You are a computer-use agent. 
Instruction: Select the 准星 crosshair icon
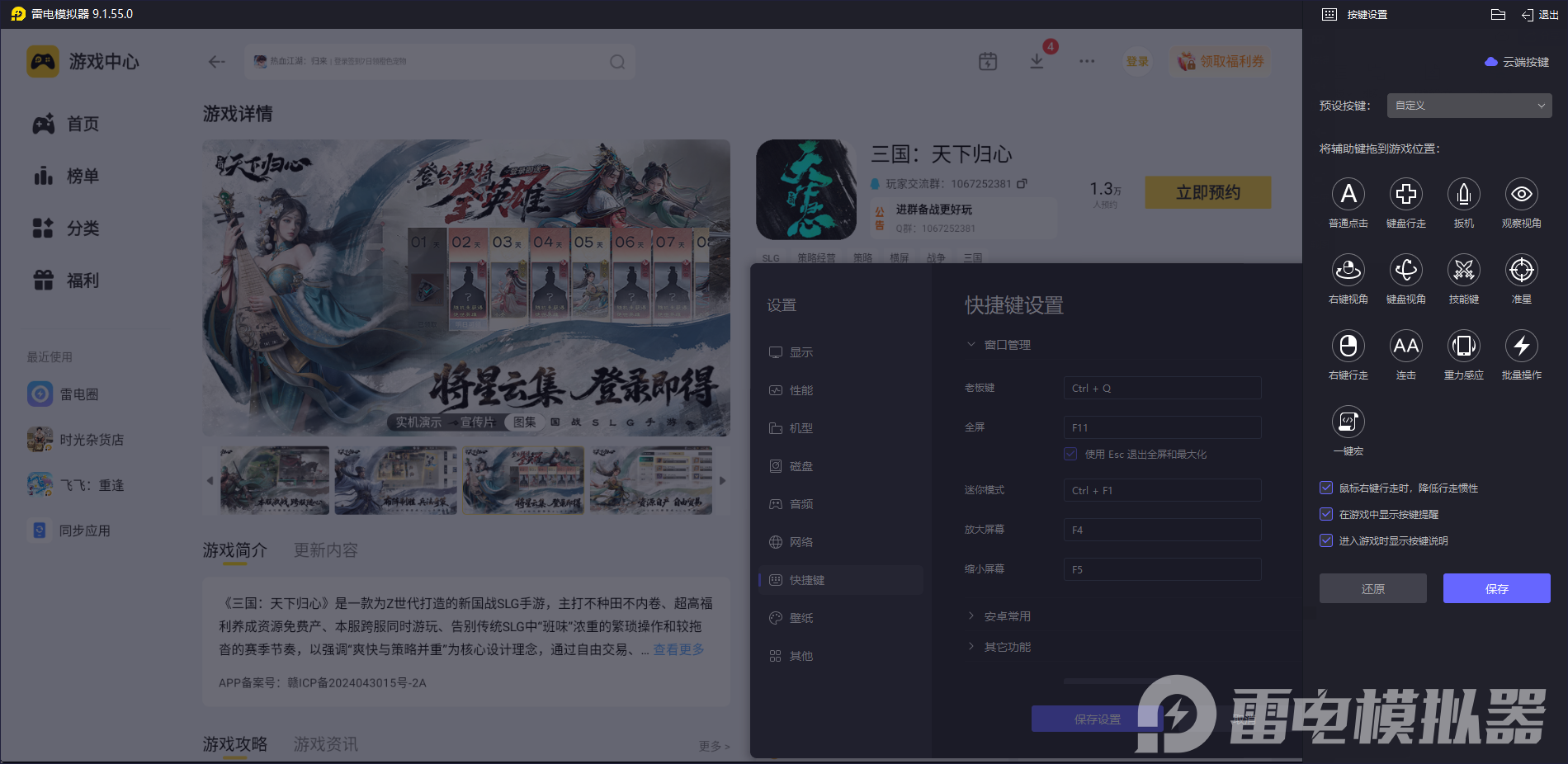[x=1521, y=271]
